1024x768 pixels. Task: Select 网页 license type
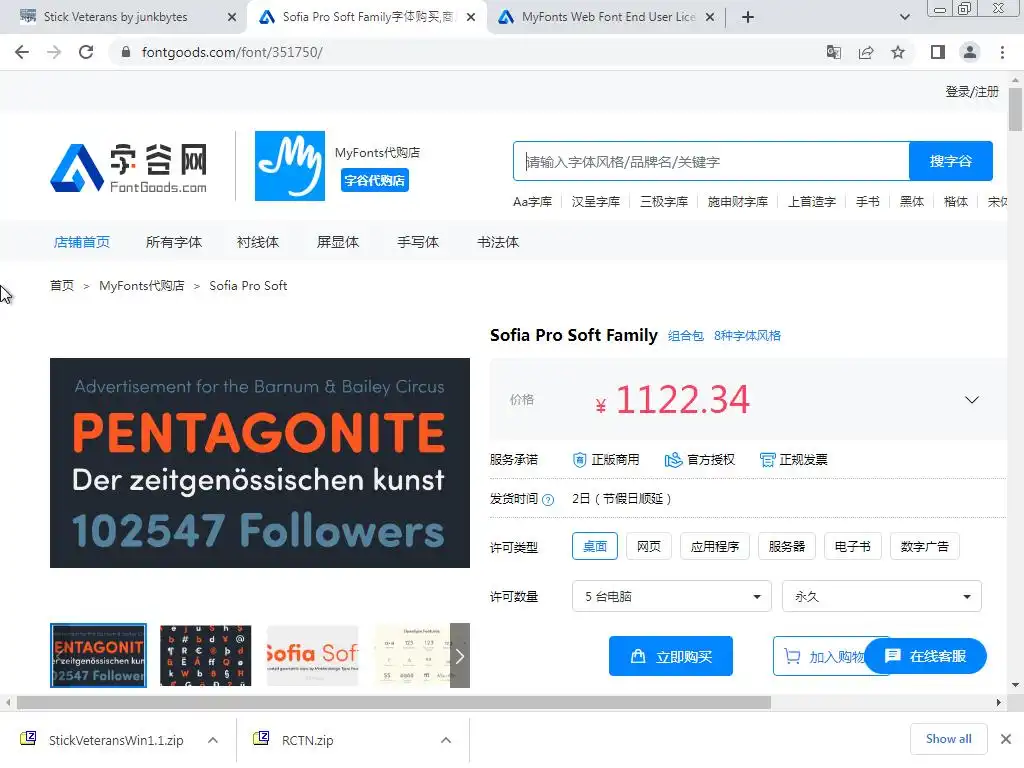pos(649,546)
